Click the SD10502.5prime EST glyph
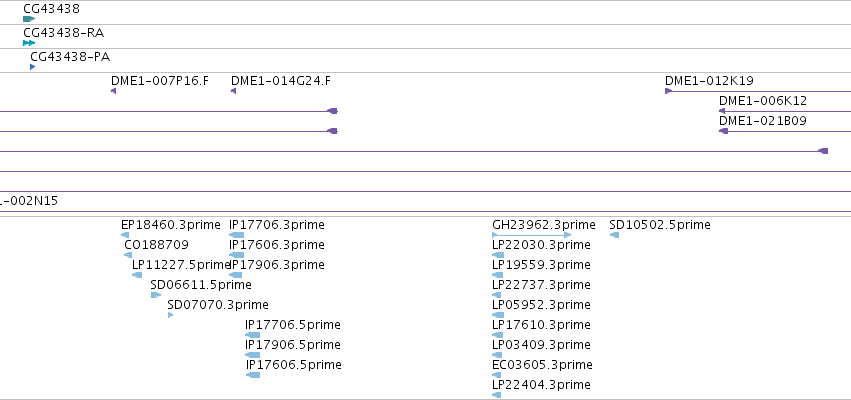The height and width of the screenshot is (400, 851). pyautogui.click(x=614, y=235)
